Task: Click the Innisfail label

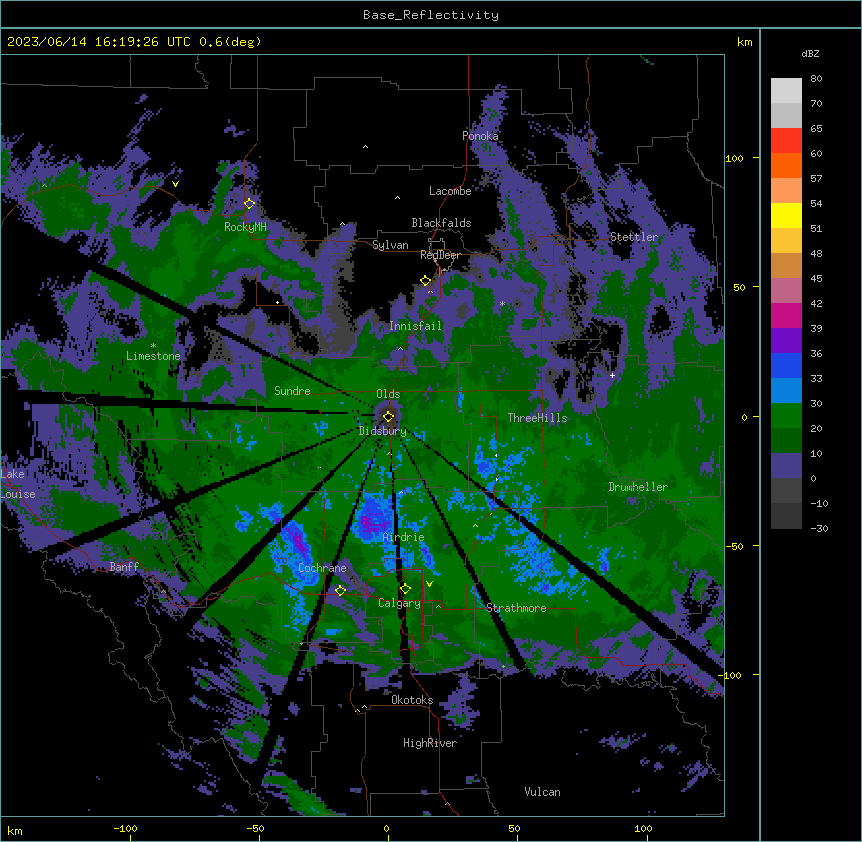Action: (415, 326)
